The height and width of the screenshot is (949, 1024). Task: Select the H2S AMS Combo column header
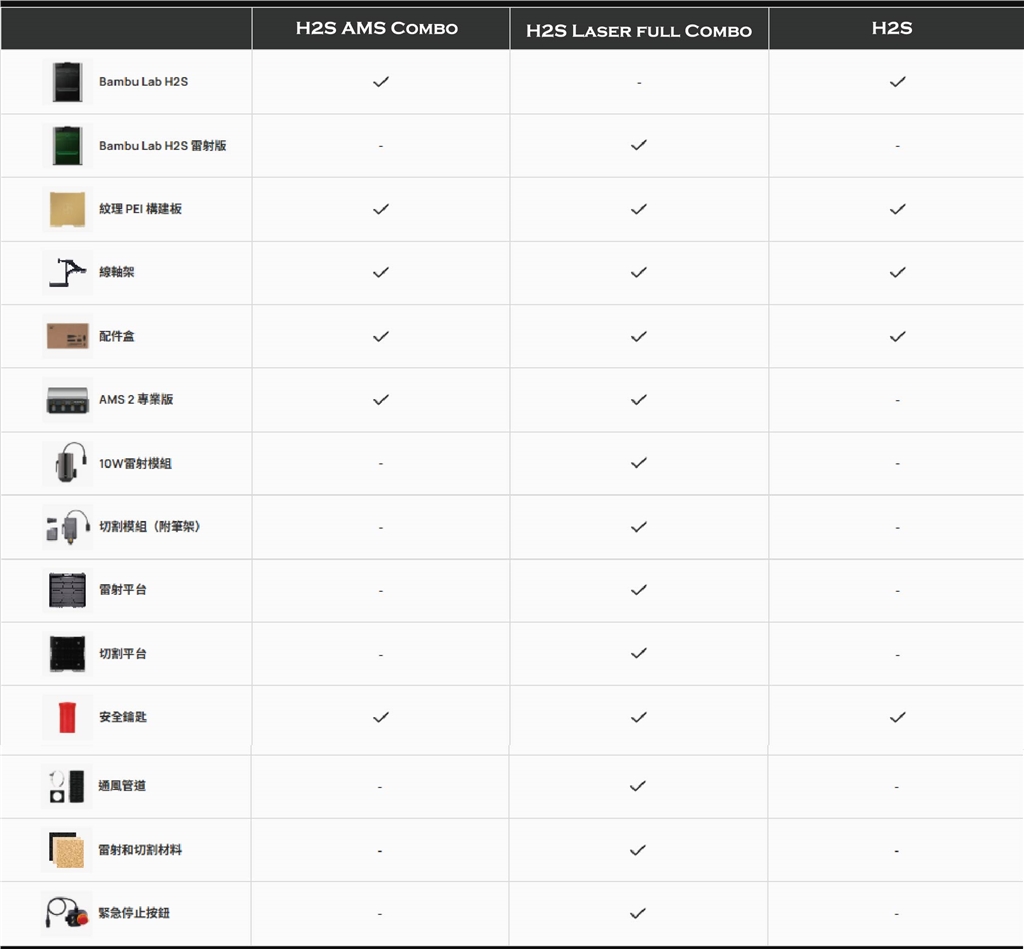377,28
